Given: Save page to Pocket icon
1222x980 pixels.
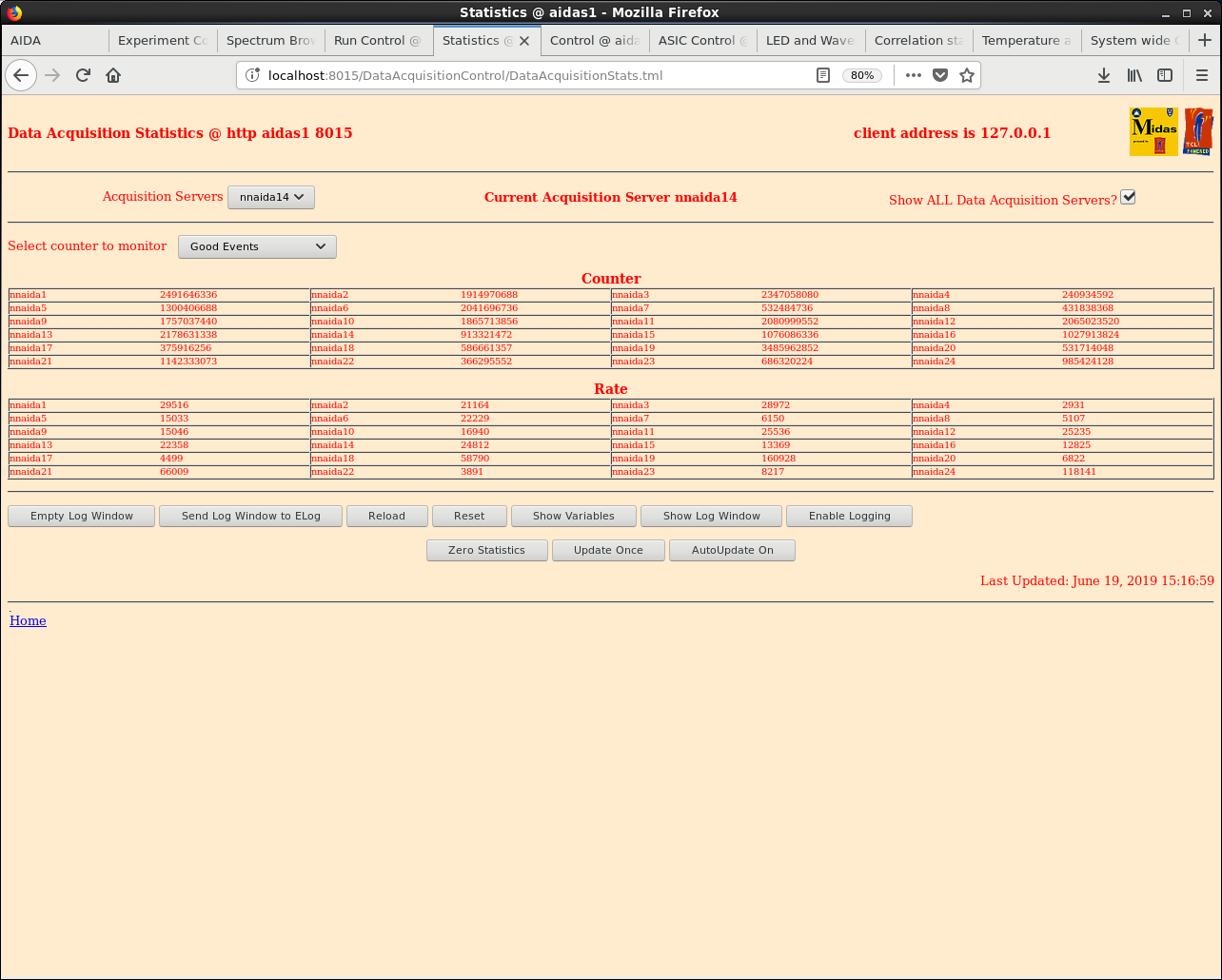Looking at the screenshot, I should point(940,75).
